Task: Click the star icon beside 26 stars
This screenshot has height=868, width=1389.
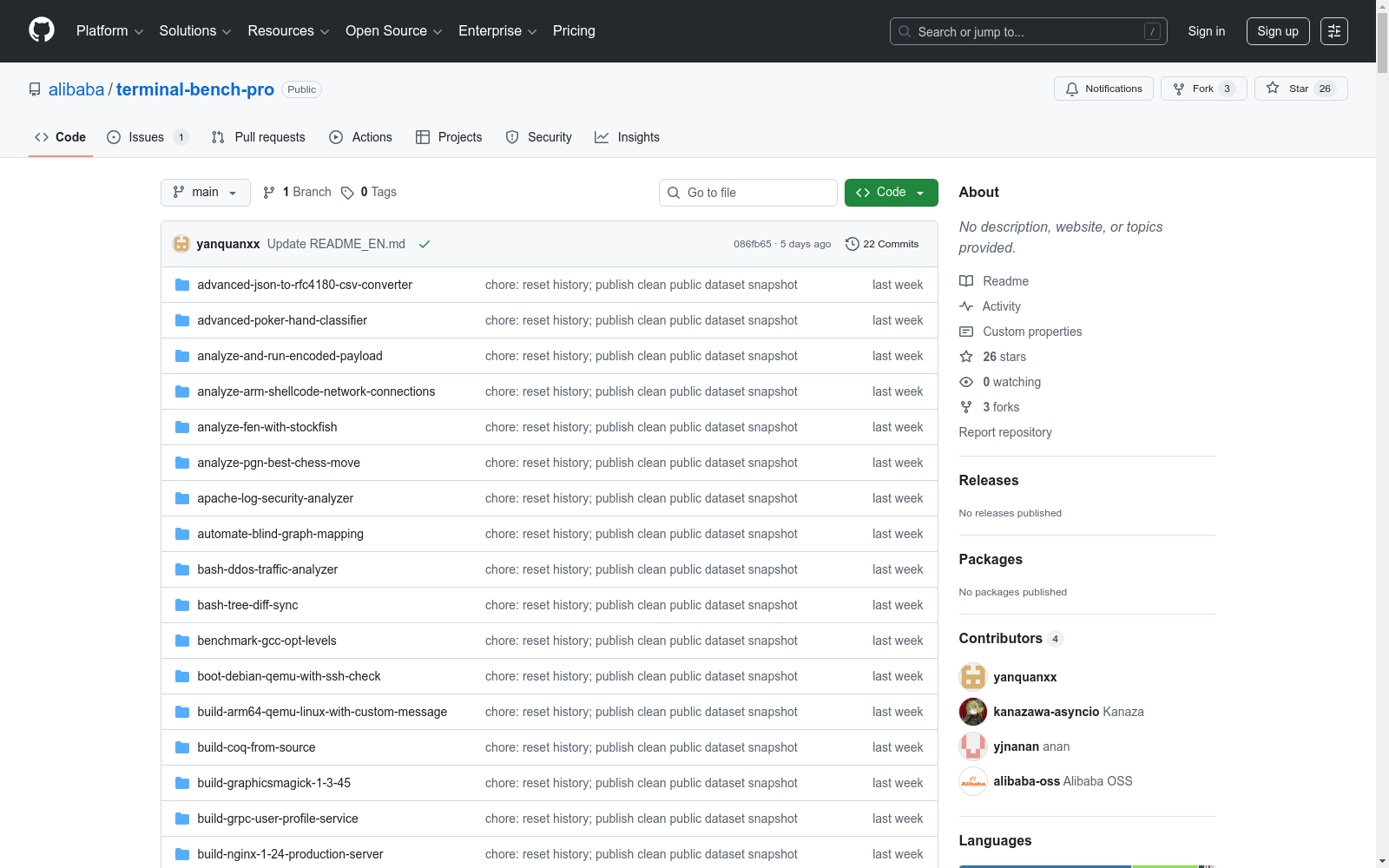Action: click(966, 357)
